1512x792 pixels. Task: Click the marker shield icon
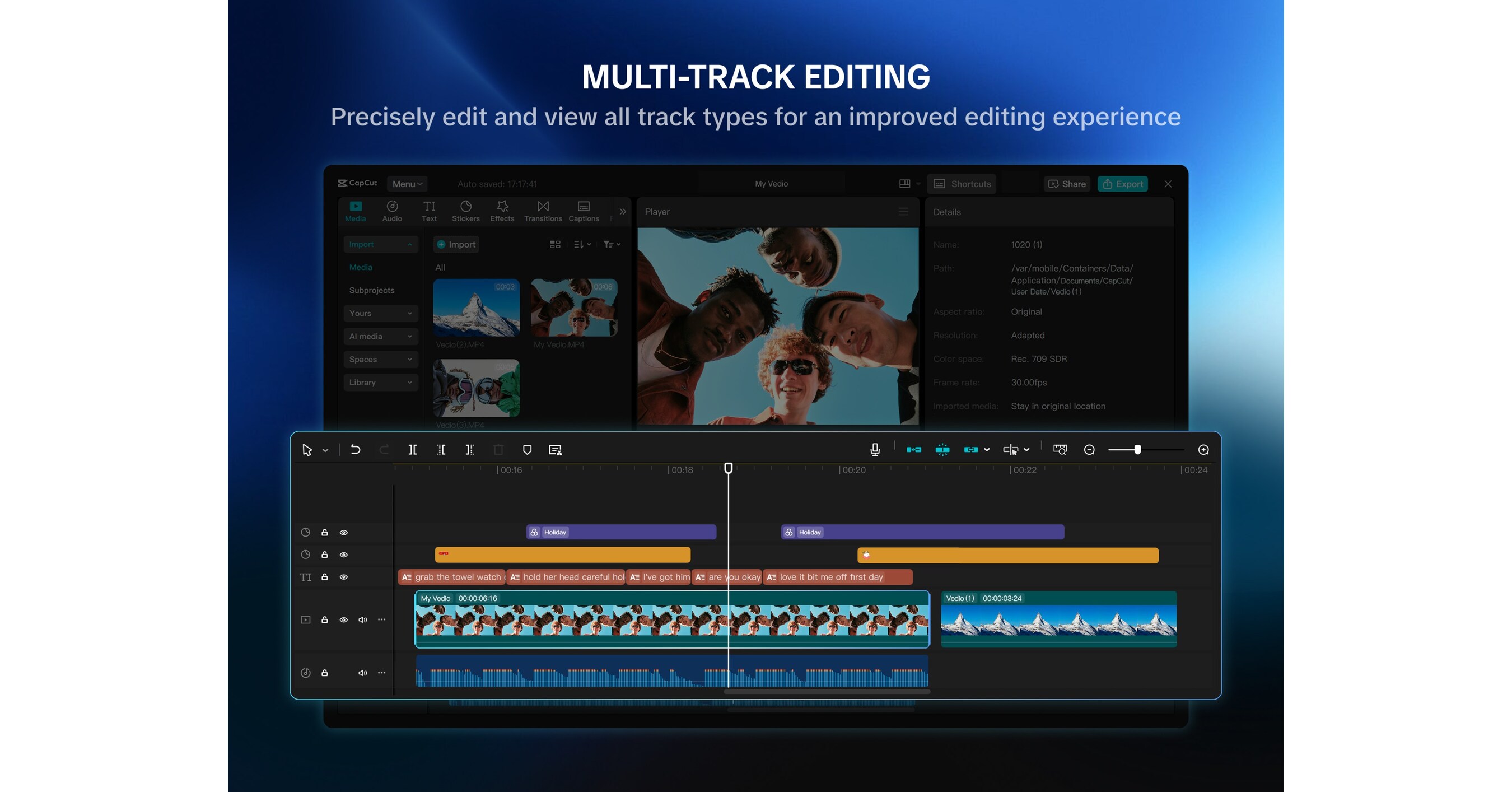[527, 450]
